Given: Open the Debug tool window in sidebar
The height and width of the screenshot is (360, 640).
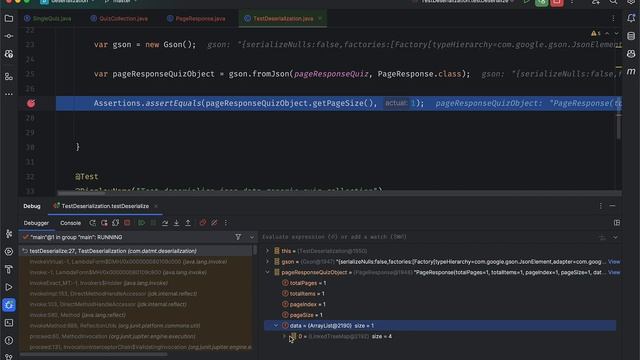Looking at the screenshot, I should click(x=9, y=305).
